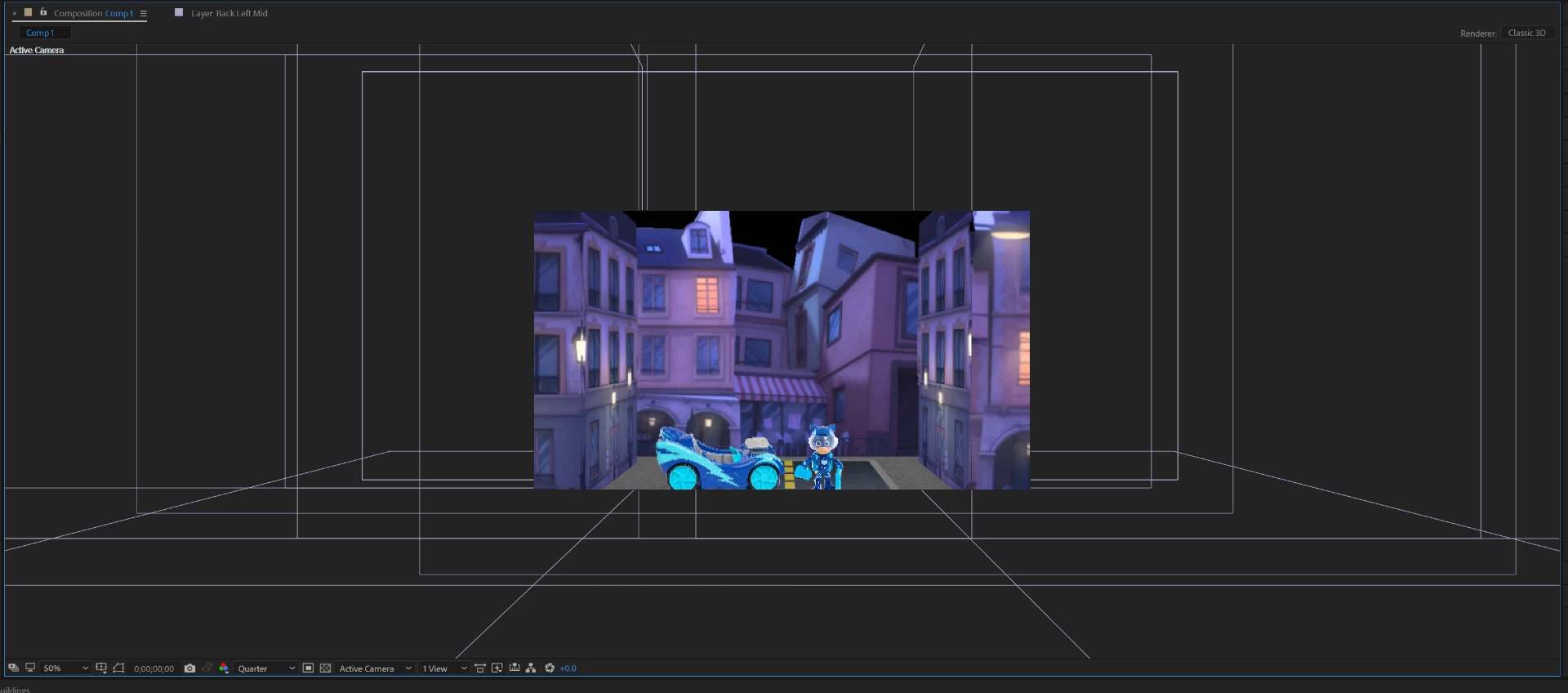This screenshot has width=1568, height=693.
Task: Toggle the viewer lock icon
Action: [x=43, y=12]
